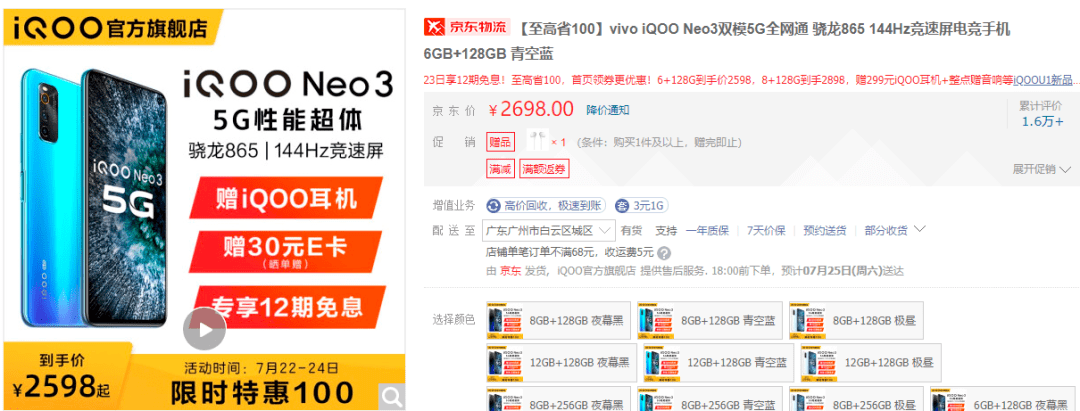The image size is (1080, 411).
Task: Click the earphone gift thumbnail icon
Action: tap(540, 141)
